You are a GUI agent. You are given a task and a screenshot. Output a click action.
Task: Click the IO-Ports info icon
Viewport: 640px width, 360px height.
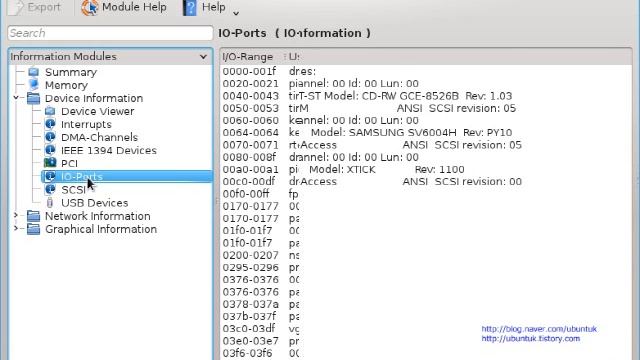click(50, 176)
